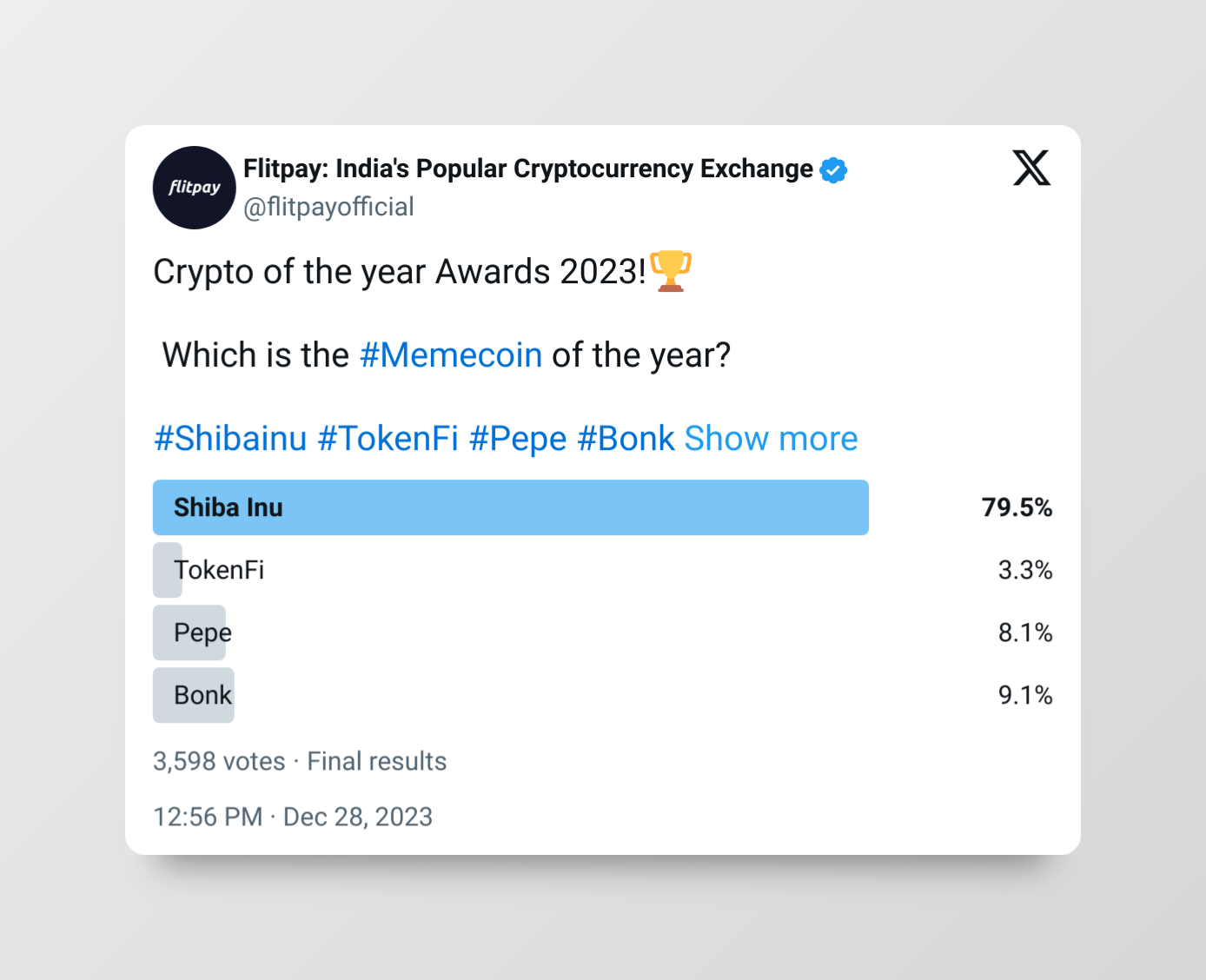The width and height of the screenshot is (1206, 980).
Task: Open the #Memecoin hashtag
Action: point(451,355)
